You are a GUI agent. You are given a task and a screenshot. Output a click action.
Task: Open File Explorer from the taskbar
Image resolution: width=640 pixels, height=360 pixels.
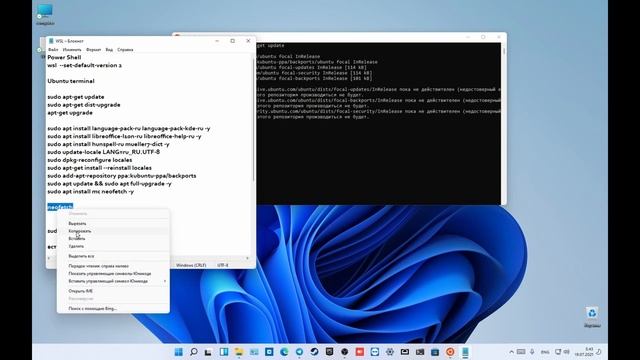pos(239,352)
